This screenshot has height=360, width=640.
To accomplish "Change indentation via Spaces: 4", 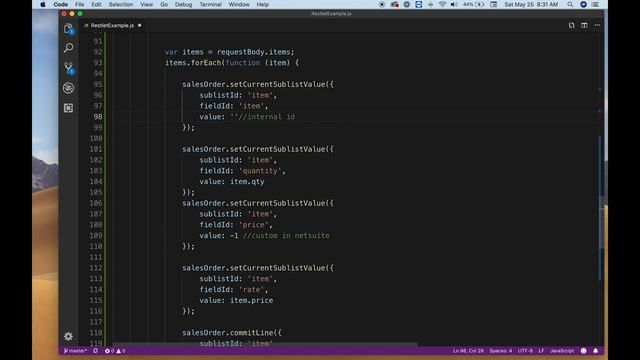I will 500,351.
